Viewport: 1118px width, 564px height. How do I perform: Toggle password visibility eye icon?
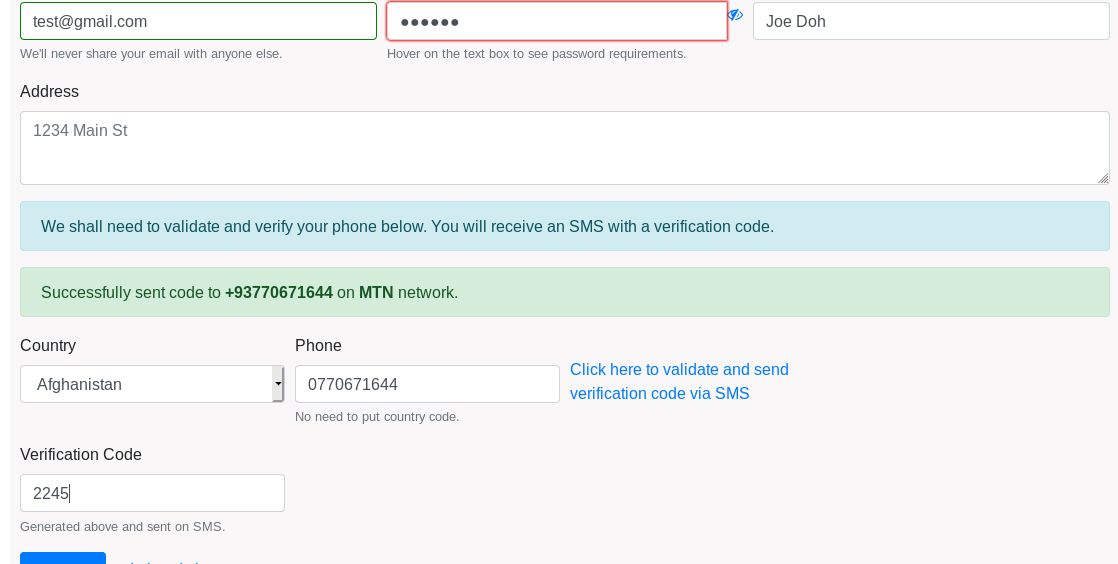(x=735, y=15)
